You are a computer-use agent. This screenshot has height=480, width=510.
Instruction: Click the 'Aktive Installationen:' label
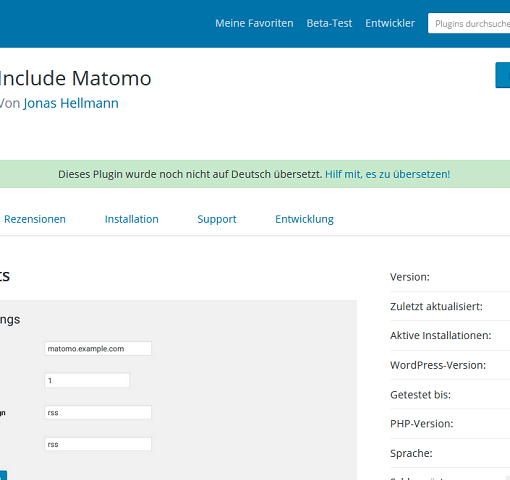441,335
